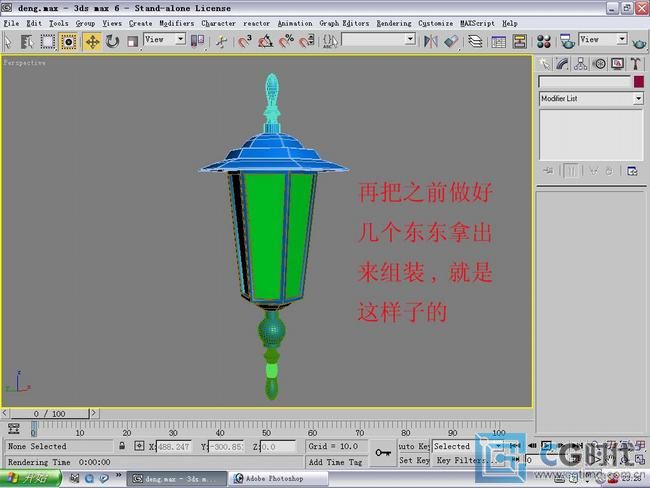Image resolution: width=650 pixels, height=488 pixels.
Task: Toggle the 3D Snaps button
Action: tap(245, 41)
